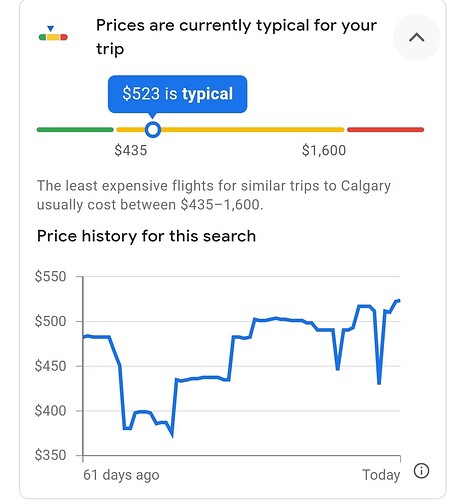Click the $435 lower range label
464x500 pixels.
pyautogui.click(x=131, y=150)
